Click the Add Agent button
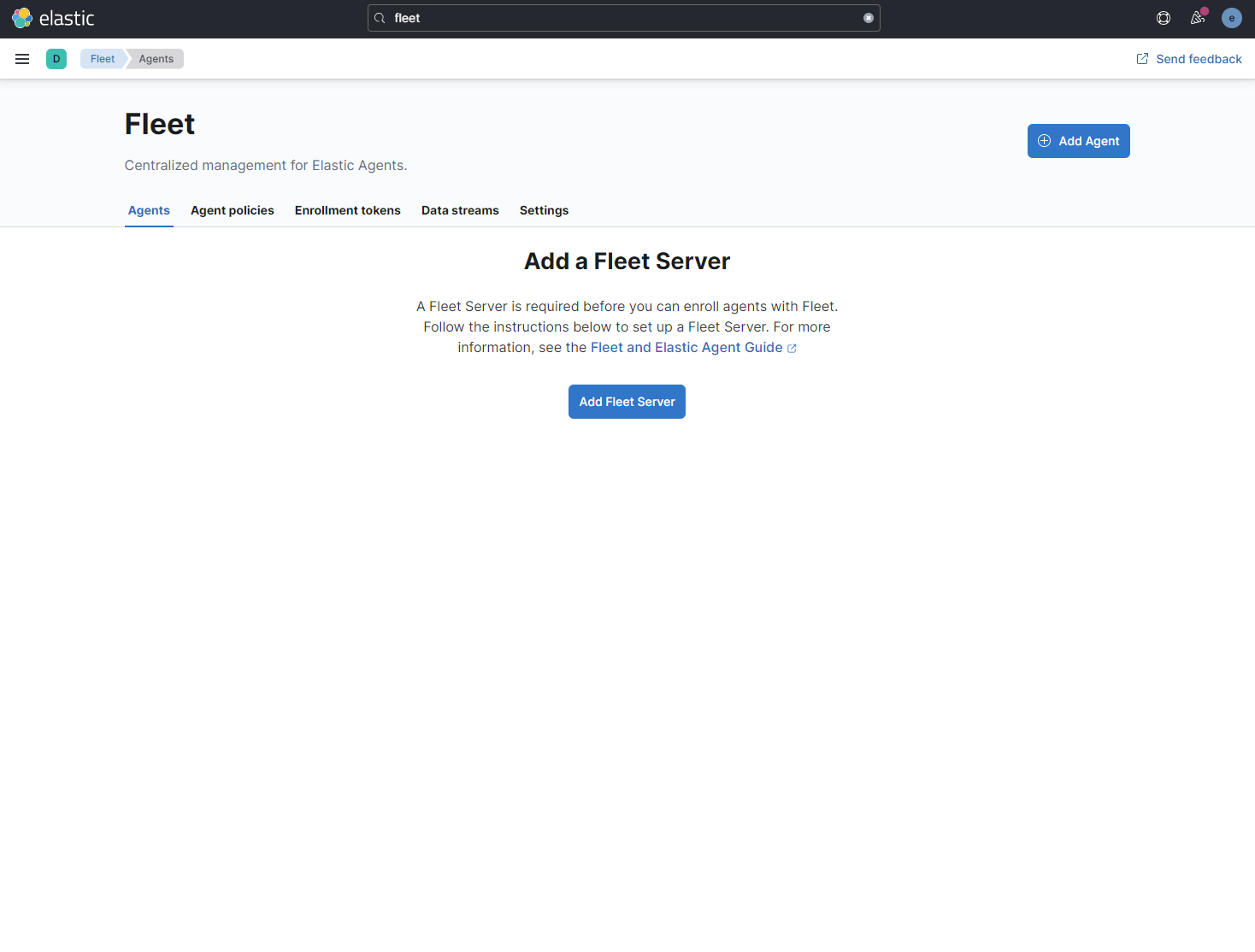 [x=1079, y=141]
